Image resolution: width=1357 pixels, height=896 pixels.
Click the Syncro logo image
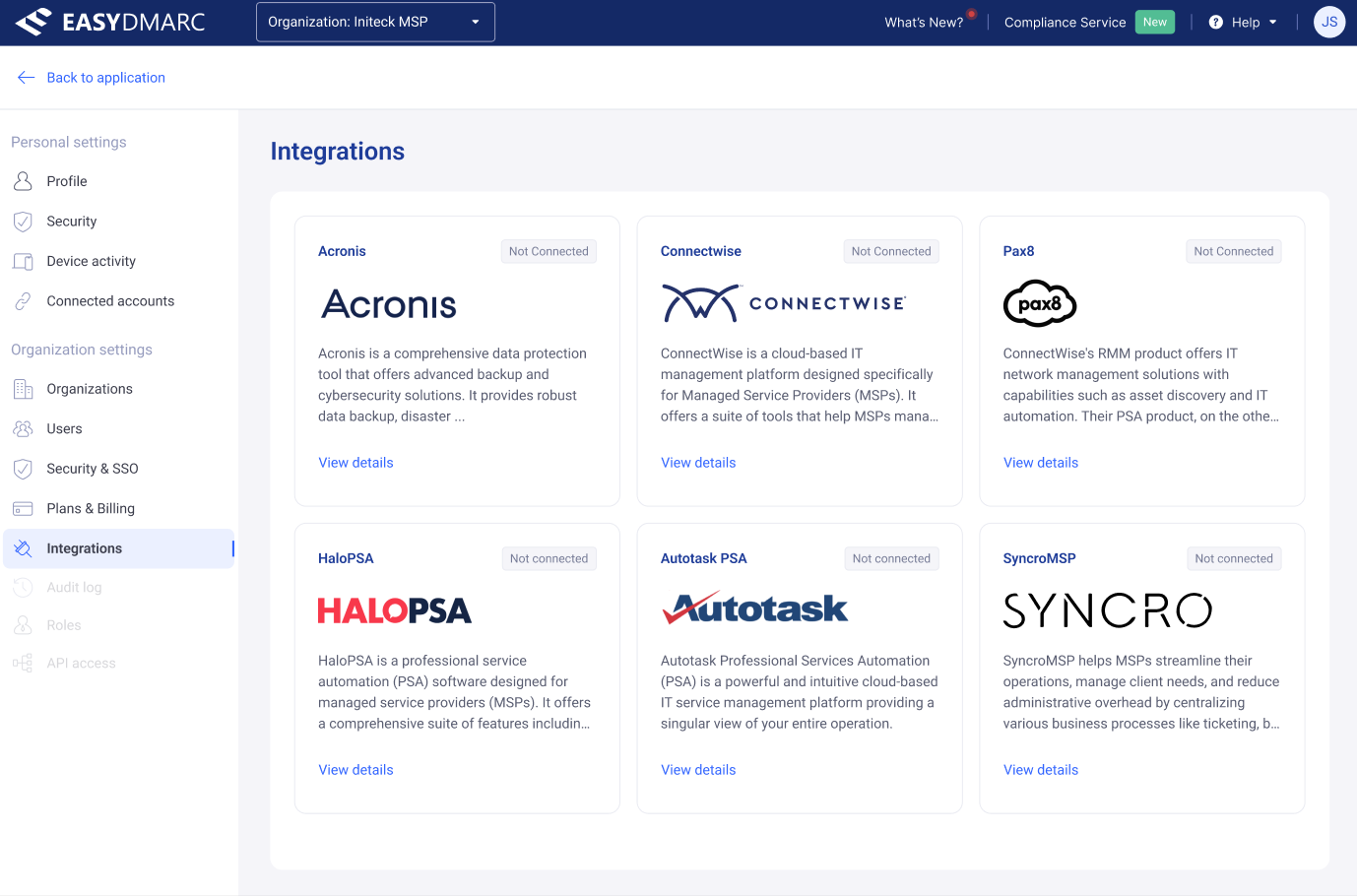[1108, 610]
